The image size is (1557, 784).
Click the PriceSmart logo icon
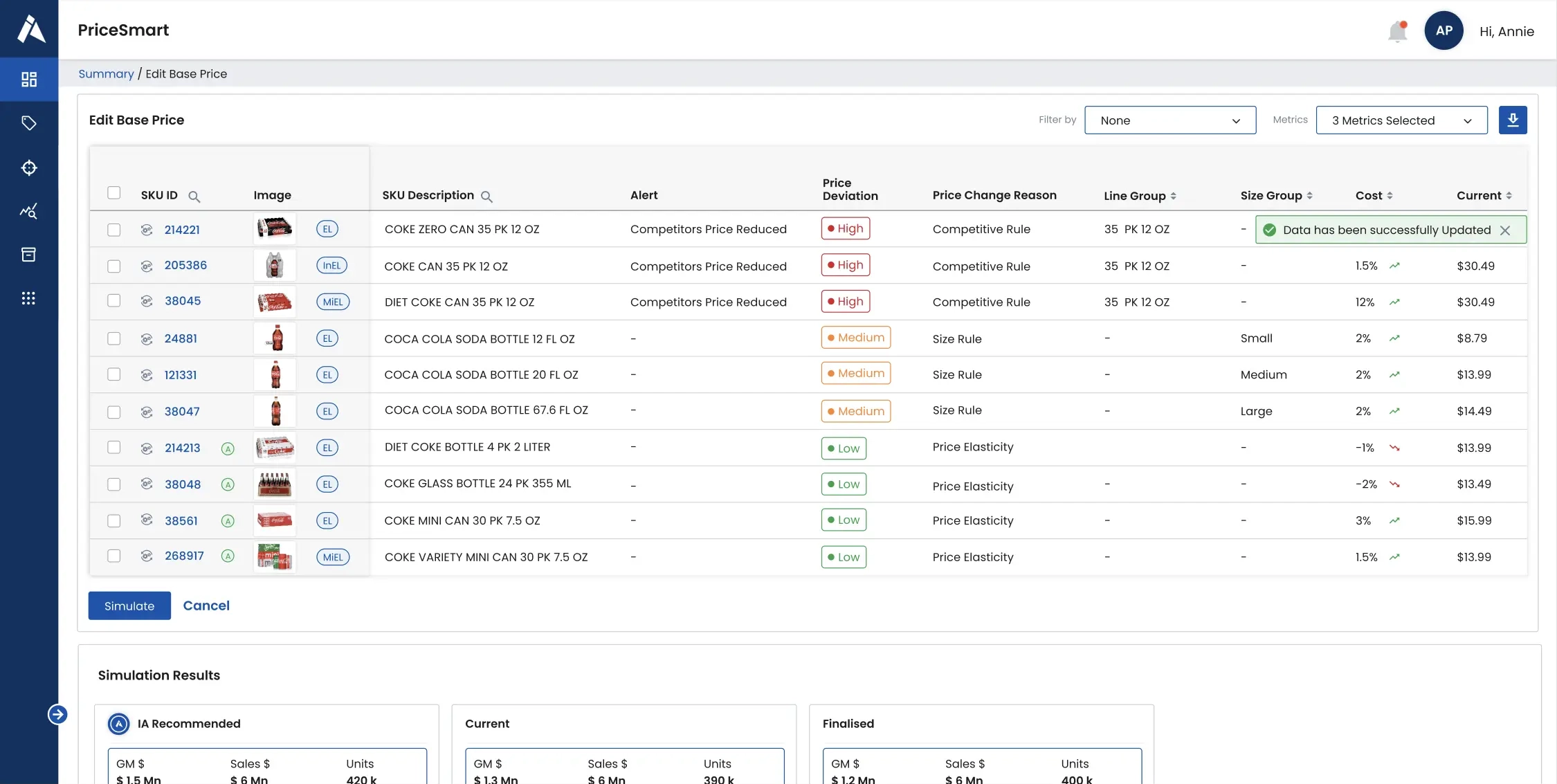30,29
